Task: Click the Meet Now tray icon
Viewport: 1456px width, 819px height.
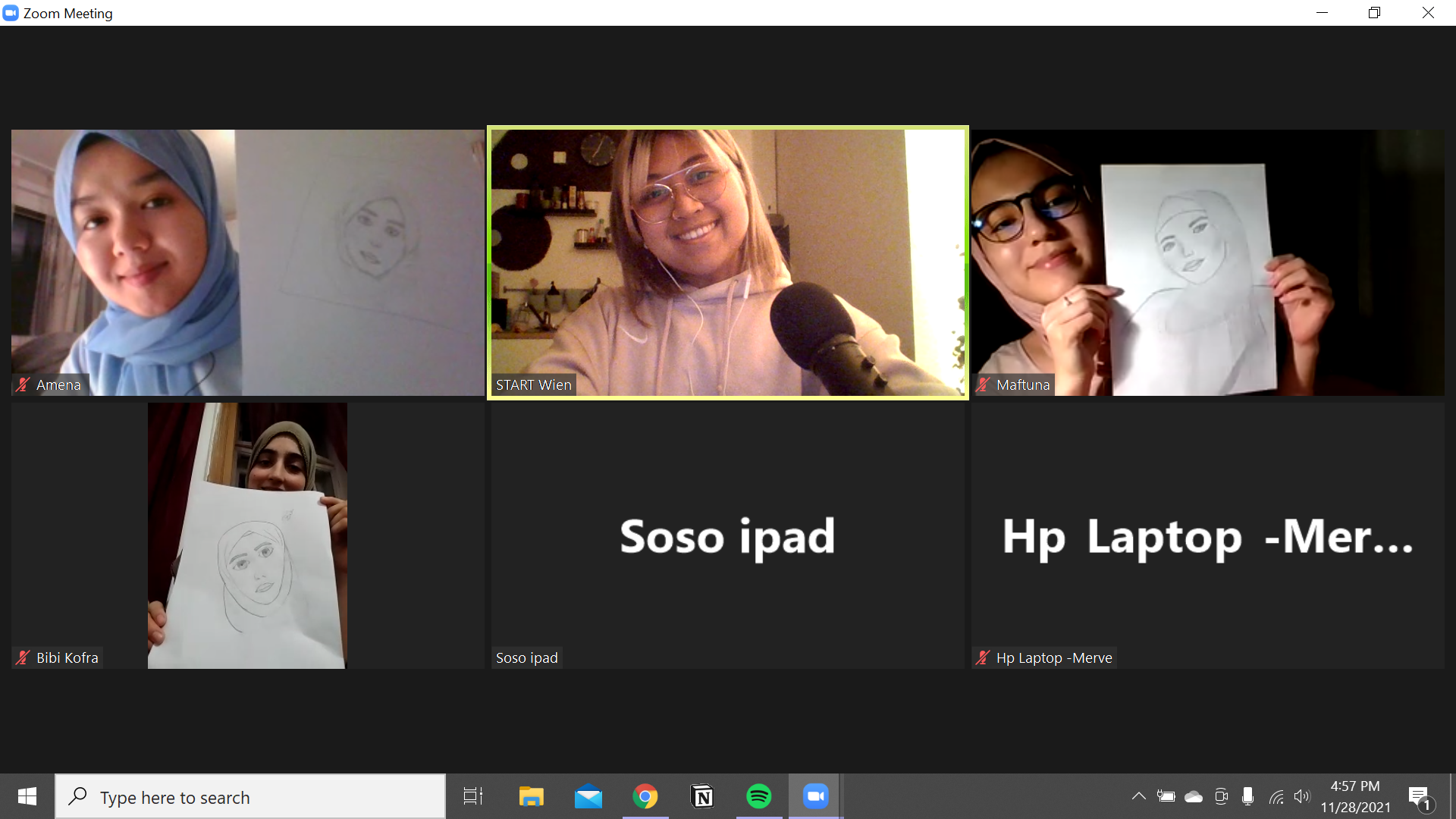Action: [x=1221, y=796]
